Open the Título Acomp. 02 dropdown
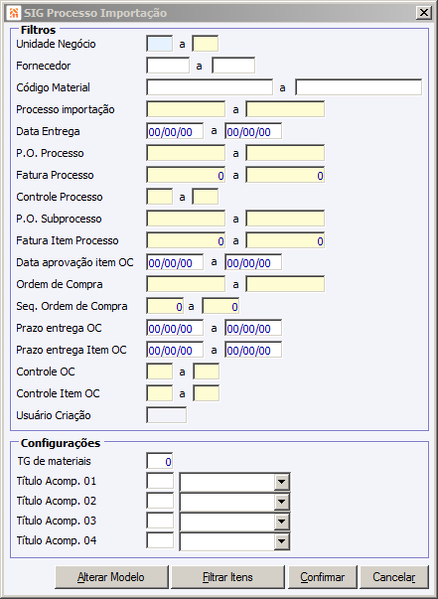Screen dimensions: 438x599 click(x=281, y=502)
